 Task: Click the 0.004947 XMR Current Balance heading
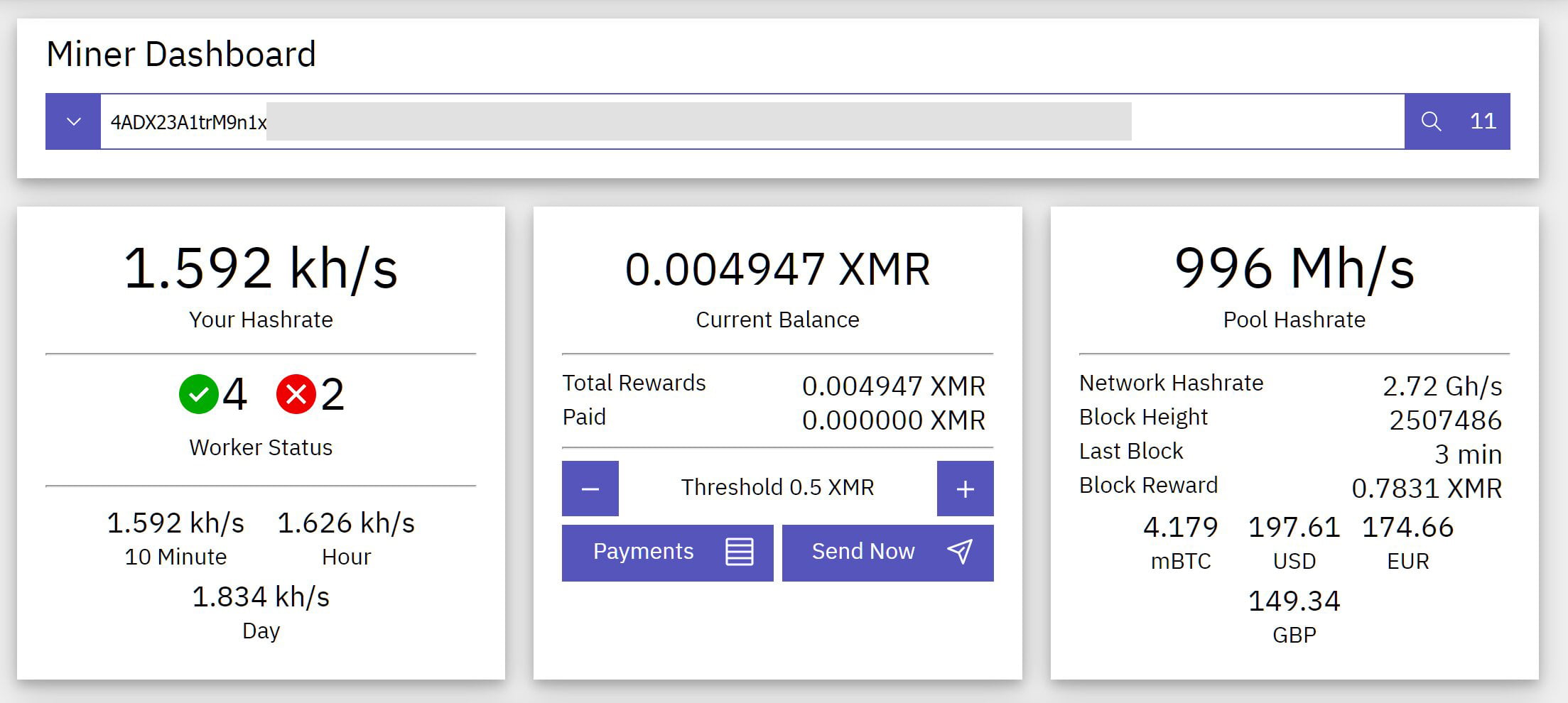777,270
